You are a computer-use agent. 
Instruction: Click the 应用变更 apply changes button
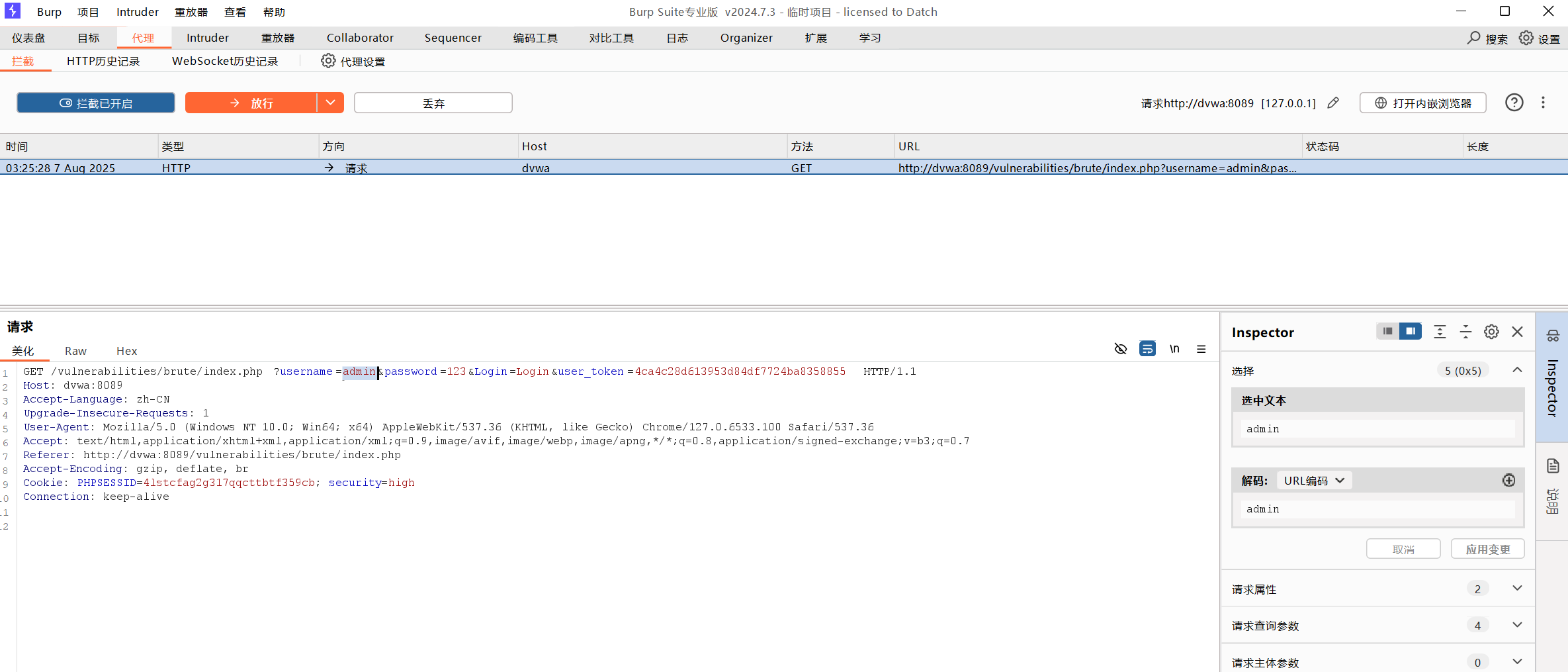point(1488,549)
